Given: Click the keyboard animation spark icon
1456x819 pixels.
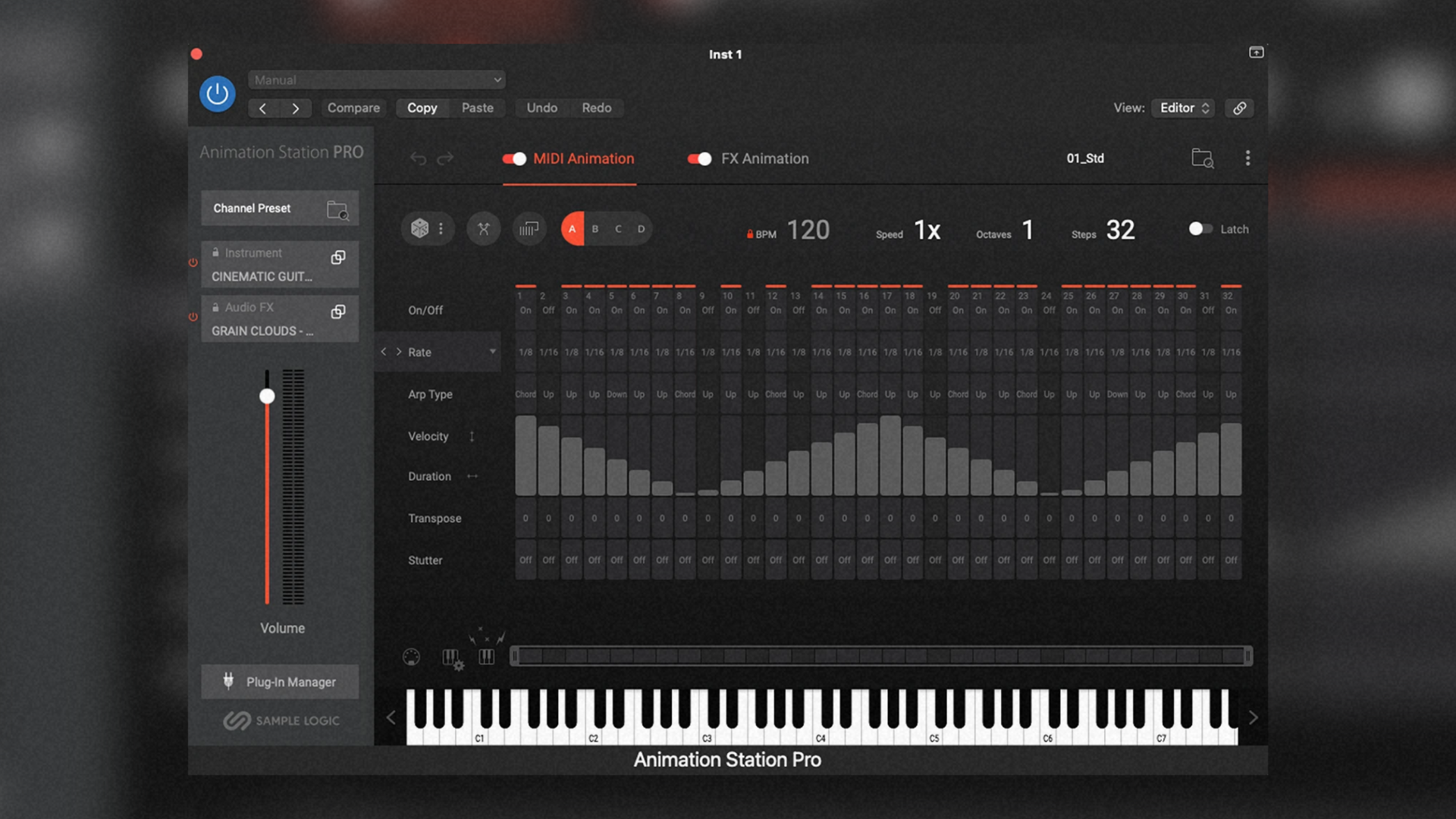Looking at the screenshot, I should (x=487, y=648).
